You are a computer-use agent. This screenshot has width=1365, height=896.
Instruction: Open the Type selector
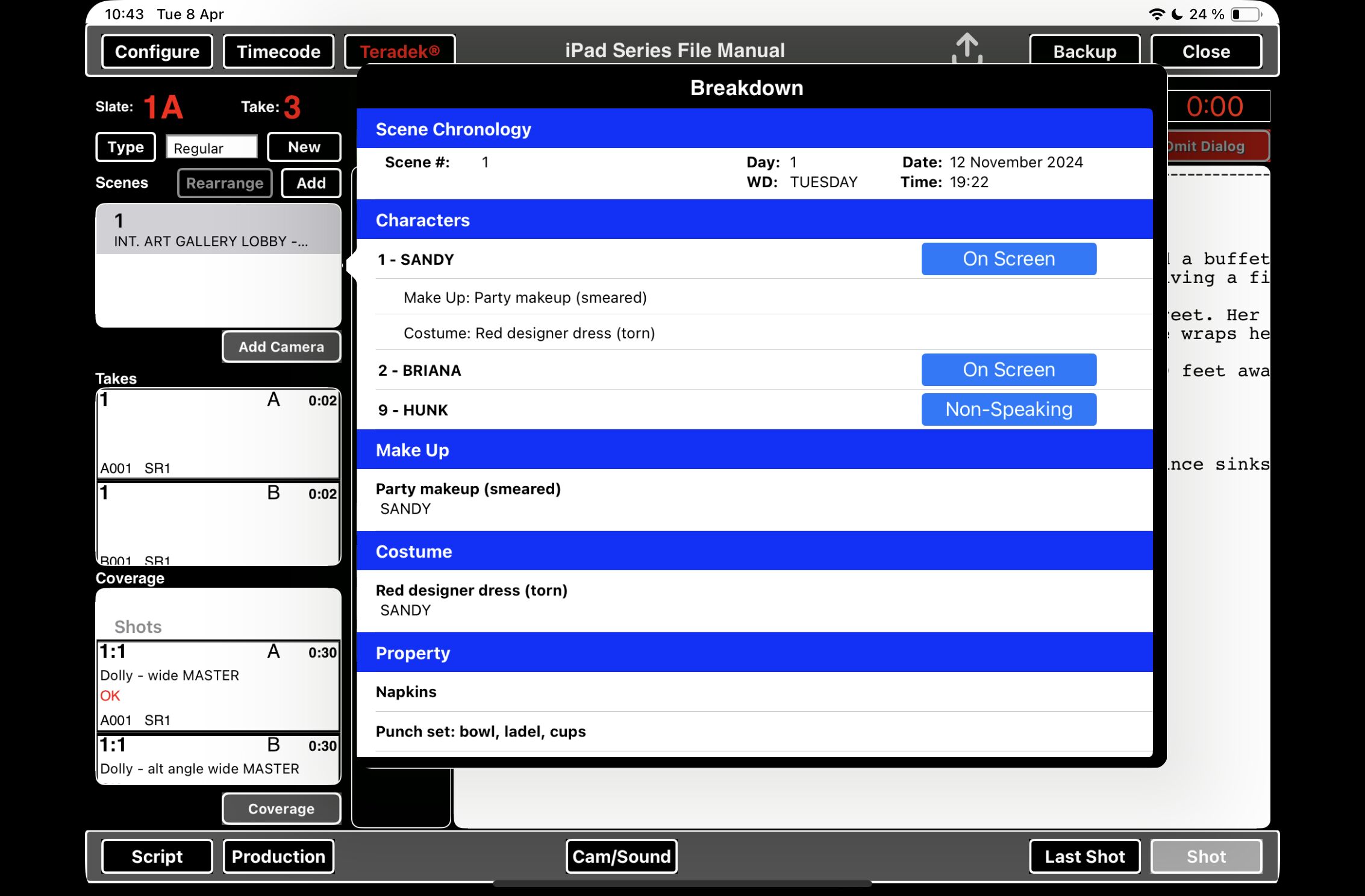pos(125,147)
